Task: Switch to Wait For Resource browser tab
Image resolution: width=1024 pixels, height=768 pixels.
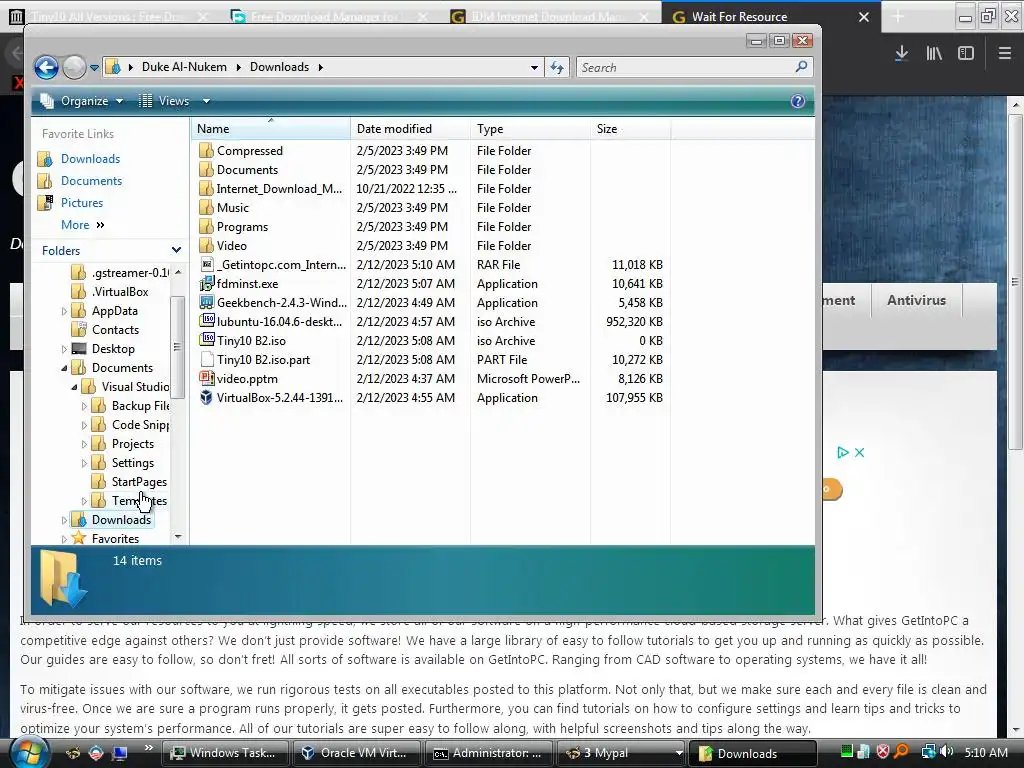Action: [x=739, y=17]
